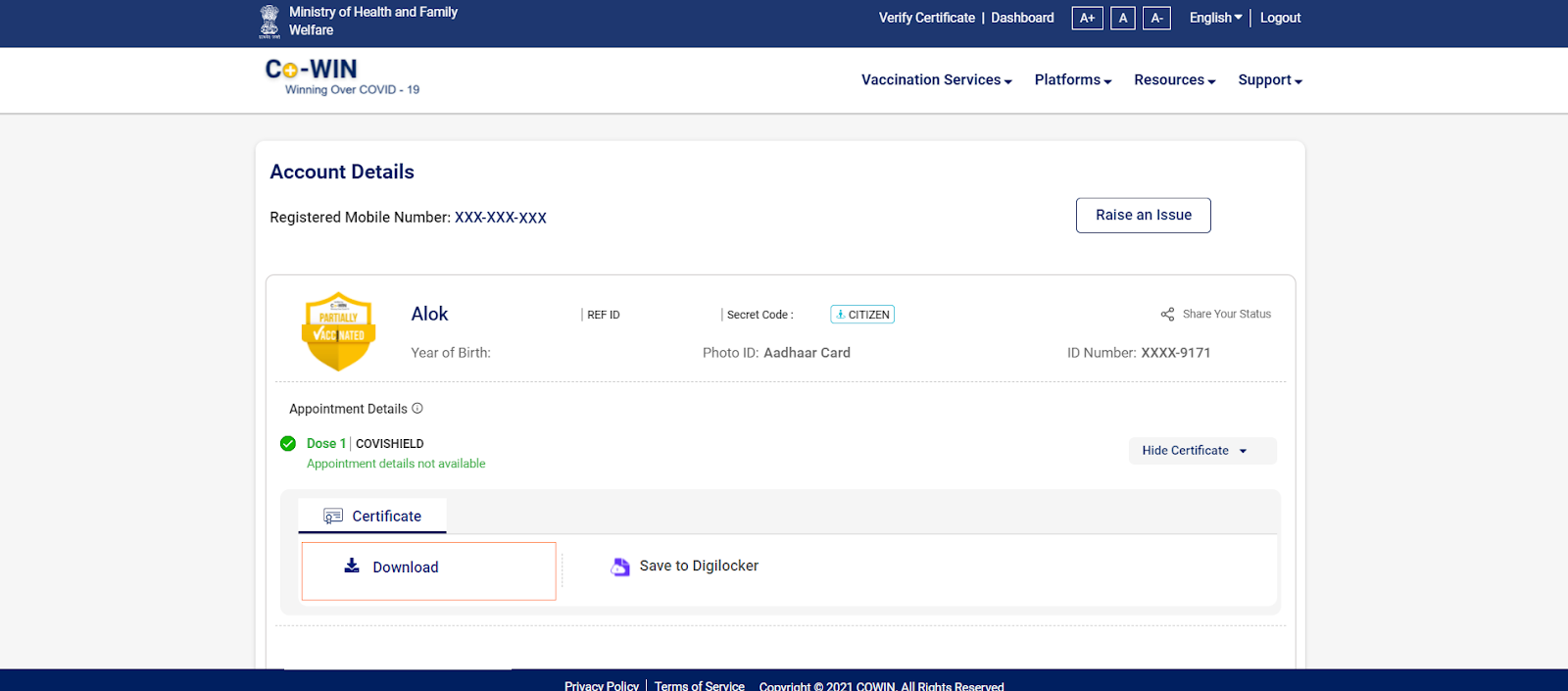1568x691 pixels.
Task: Click the Ministry of Health and Family Welfare text
Action: point(373,22)
